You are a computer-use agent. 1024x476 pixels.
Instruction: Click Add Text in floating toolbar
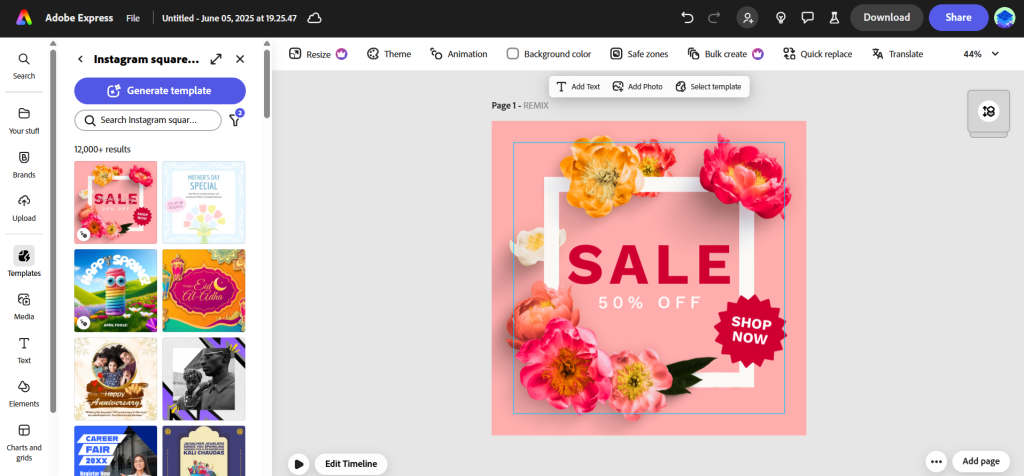coord(578,86)
